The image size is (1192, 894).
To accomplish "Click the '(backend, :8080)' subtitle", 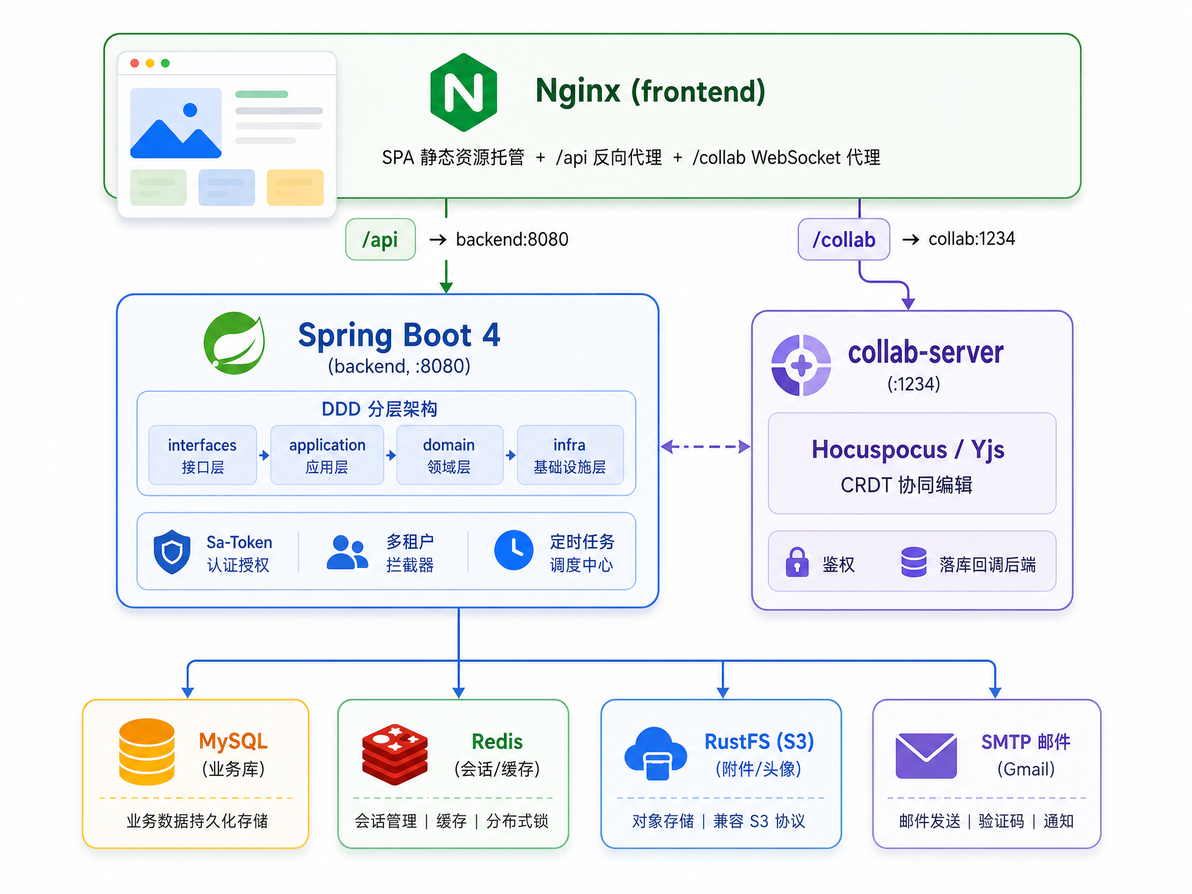I will [x=399, y=366].
